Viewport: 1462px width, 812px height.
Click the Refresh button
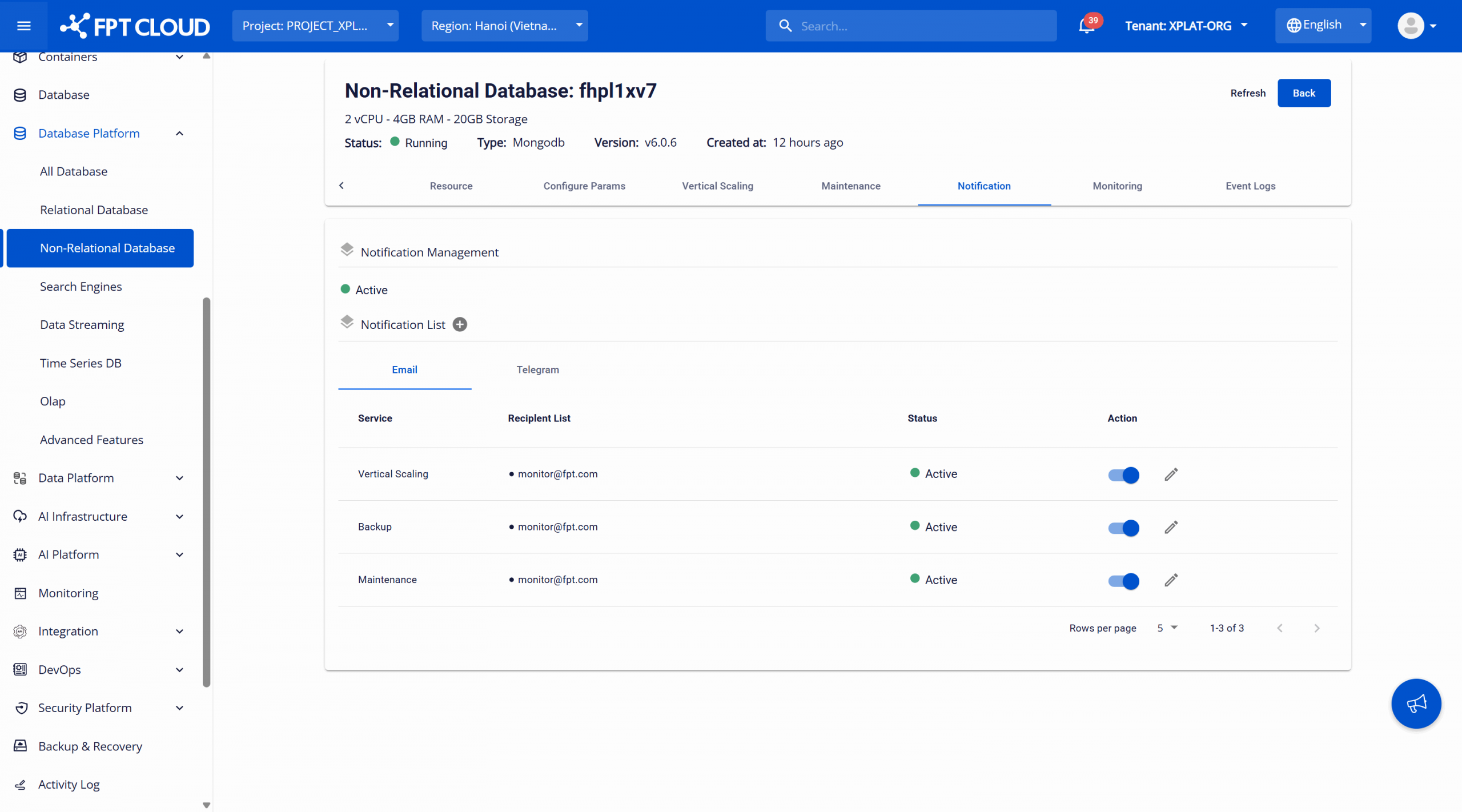pyautogui.click(x=1247, y=93)
